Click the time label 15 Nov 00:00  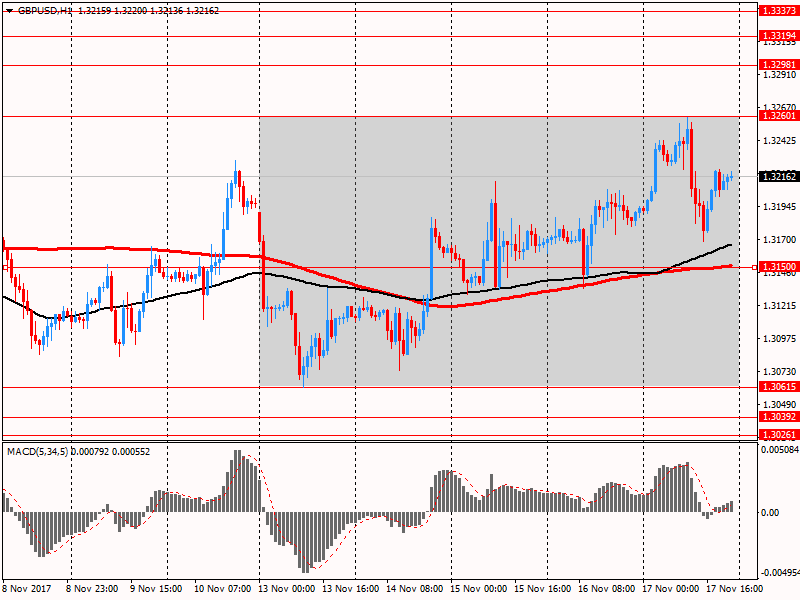[x=479, y=588]
